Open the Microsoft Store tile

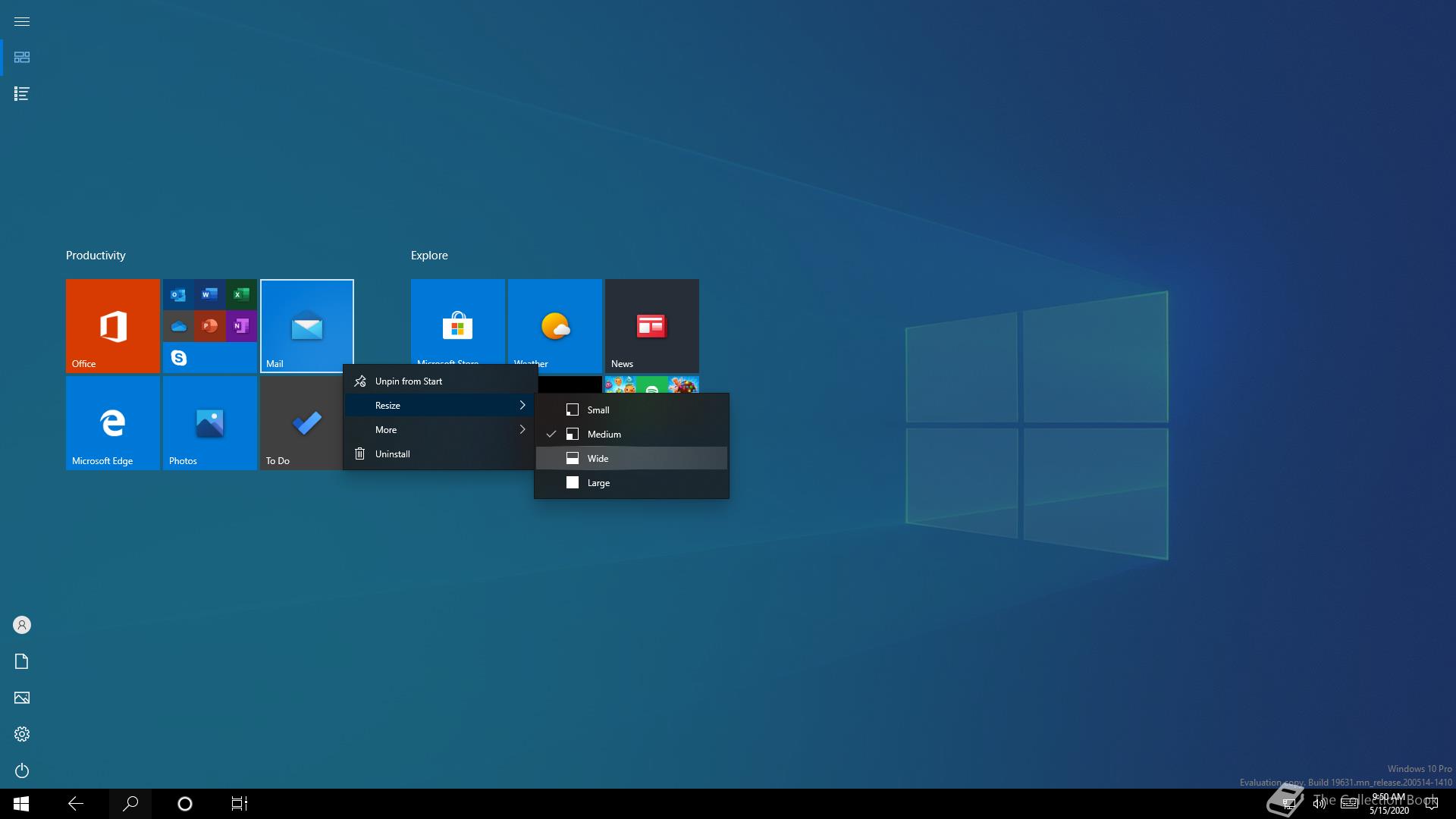458,322
